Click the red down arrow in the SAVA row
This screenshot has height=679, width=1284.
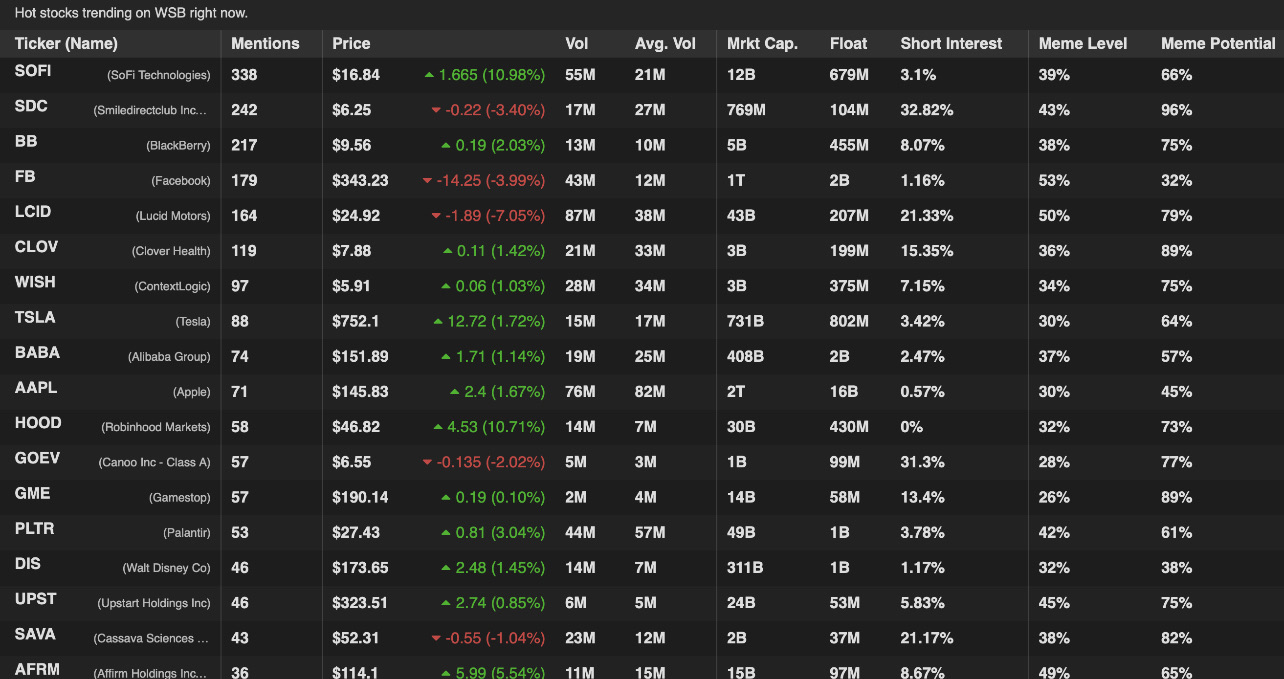(x=436, y=638)
